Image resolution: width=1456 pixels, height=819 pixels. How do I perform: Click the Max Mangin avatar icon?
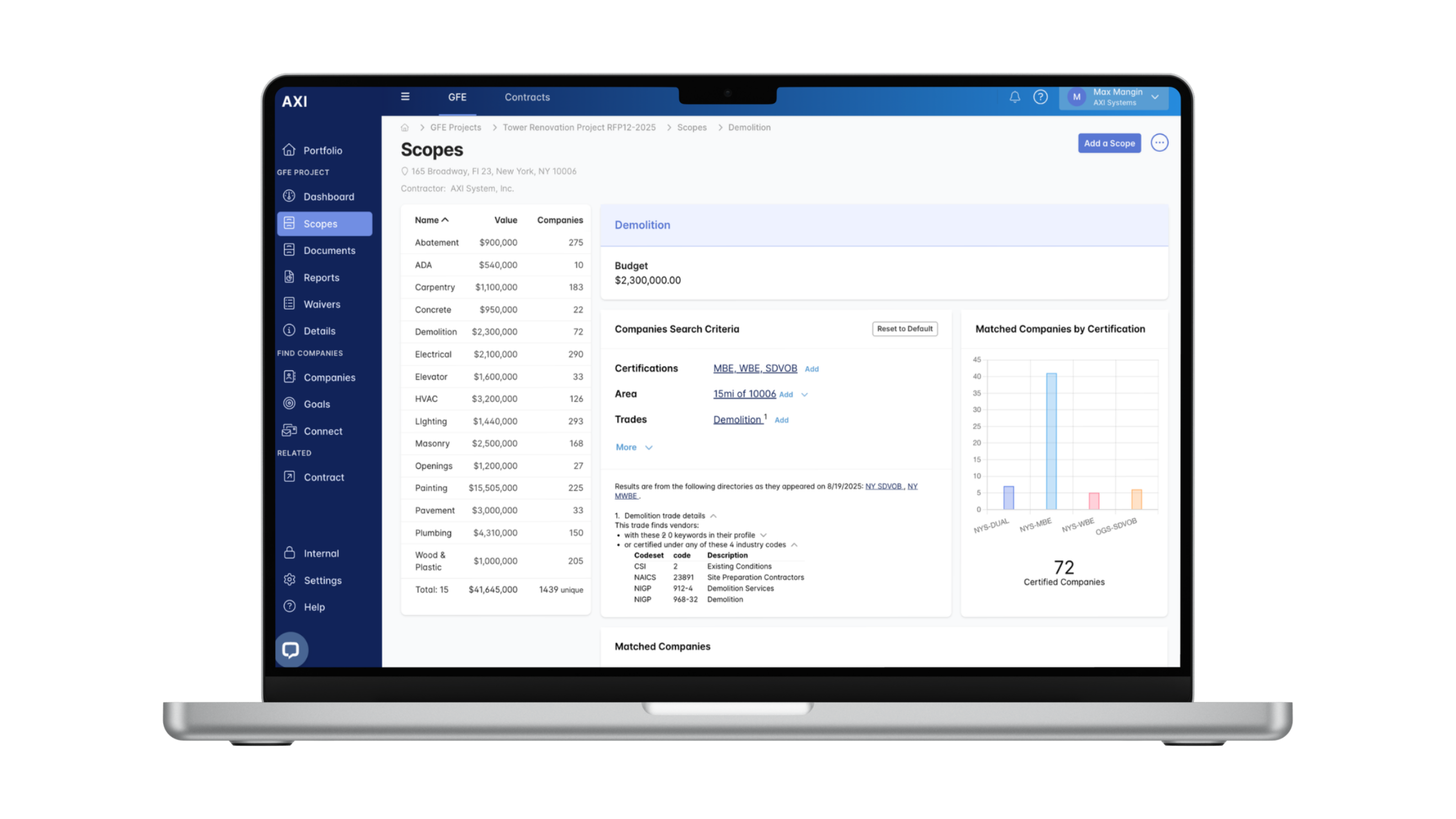(x=1076, y=97)
